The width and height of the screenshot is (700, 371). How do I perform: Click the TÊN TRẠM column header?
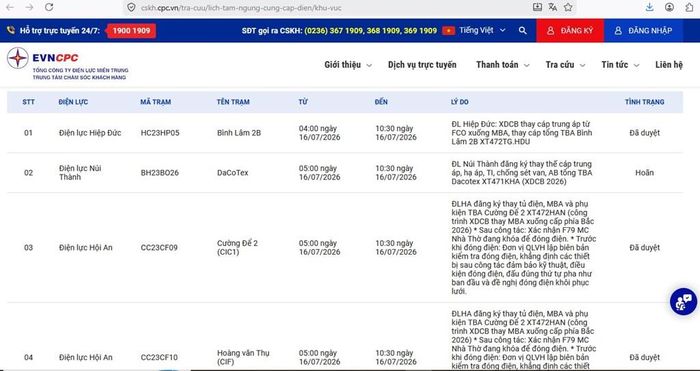pyautogui.click(x=233, y=102)
